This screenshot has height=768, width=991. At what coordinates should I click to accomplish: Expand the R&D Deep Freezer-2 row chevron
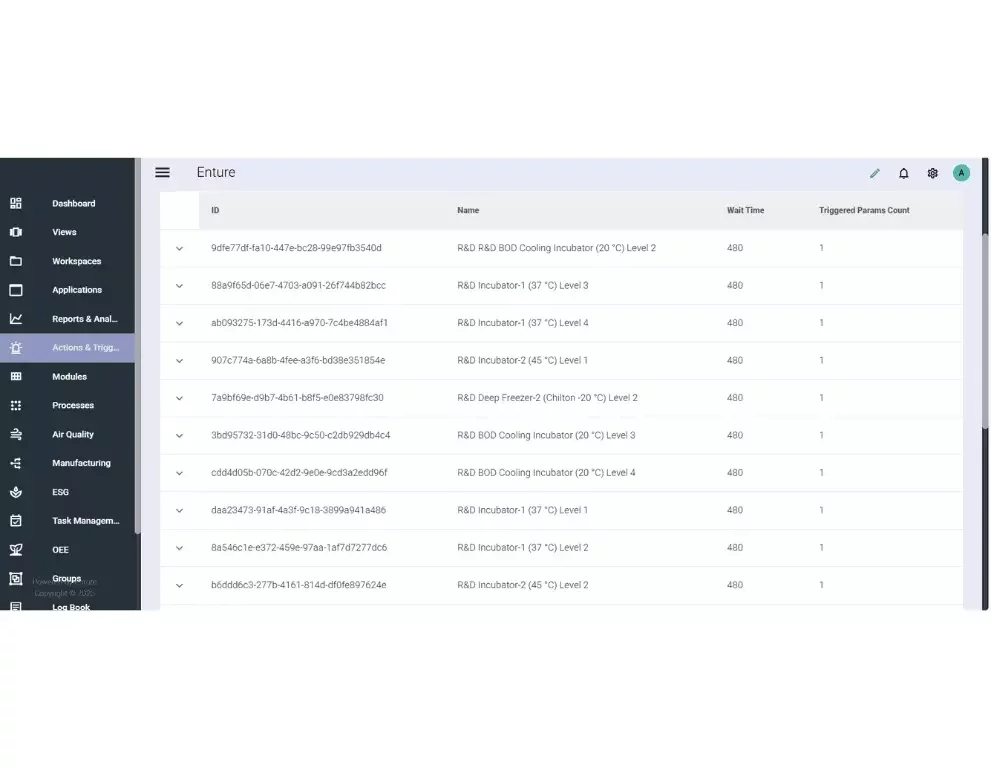(180, 398)
